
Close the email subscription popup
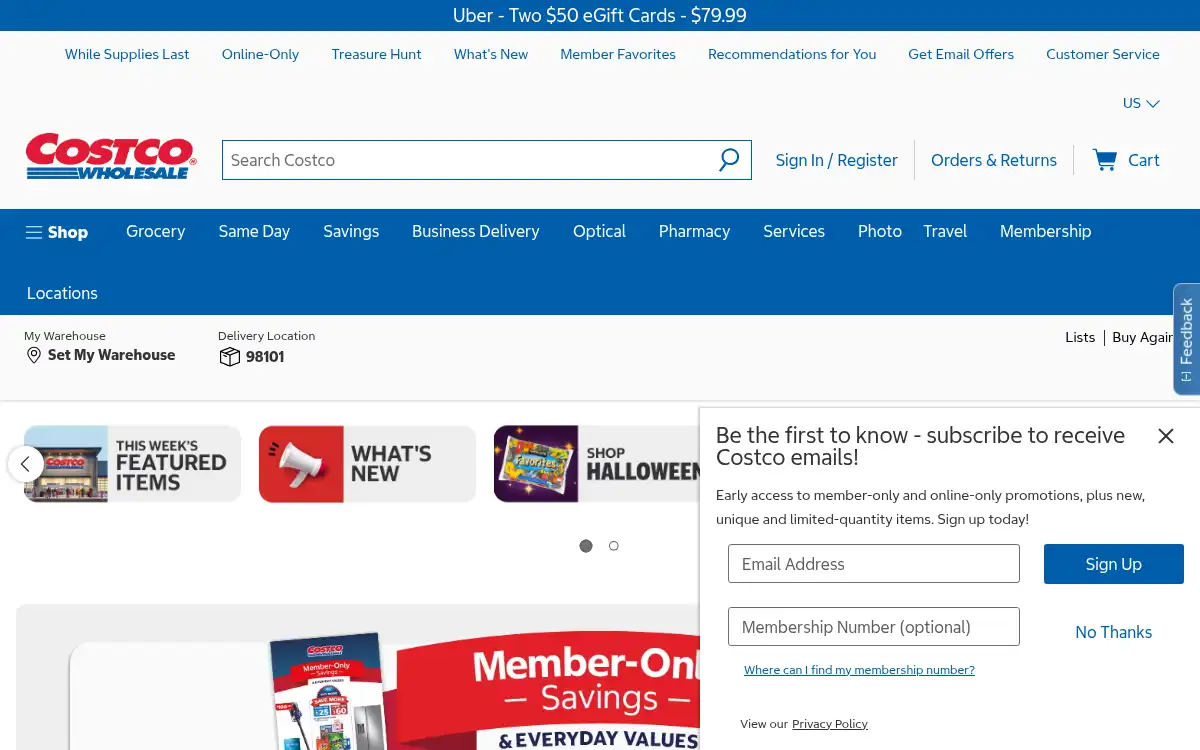[x=1166, y=436]
